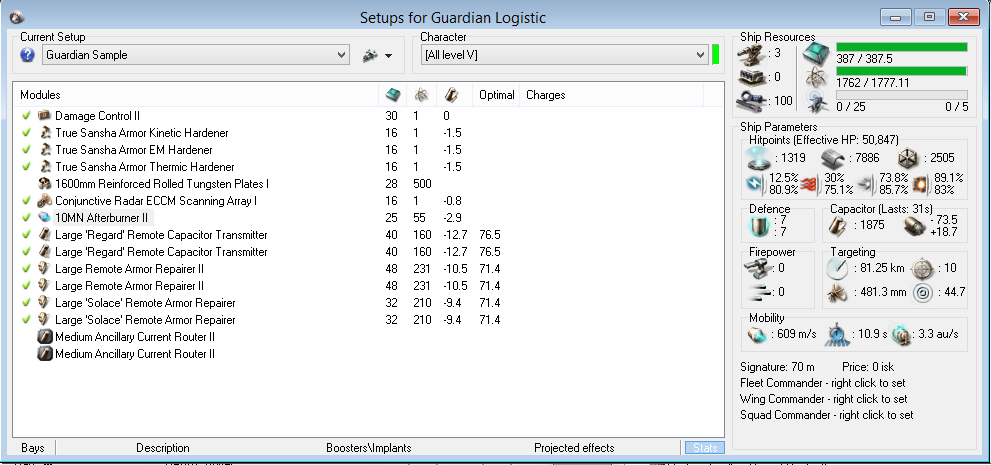Viewport: 991px width, 465px height.
Task: Click the window app icon in title bar
Action: pyautogui.click(x=17, y=17)
